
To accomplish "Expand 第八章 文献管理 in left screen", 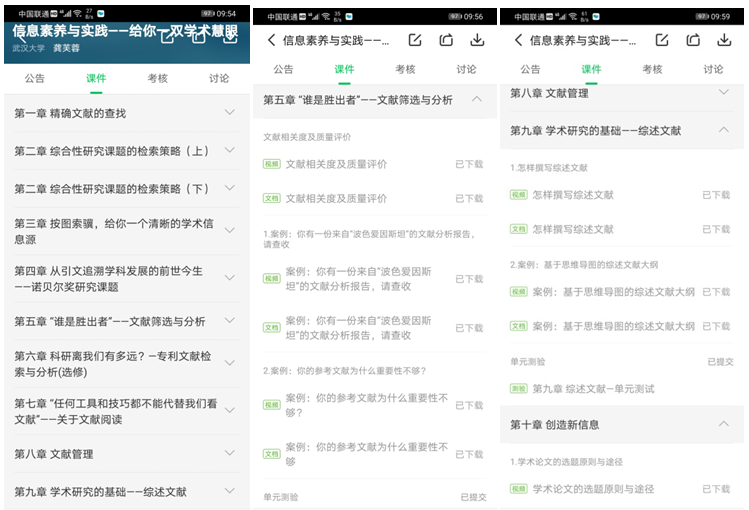I will tap(230, 453).
